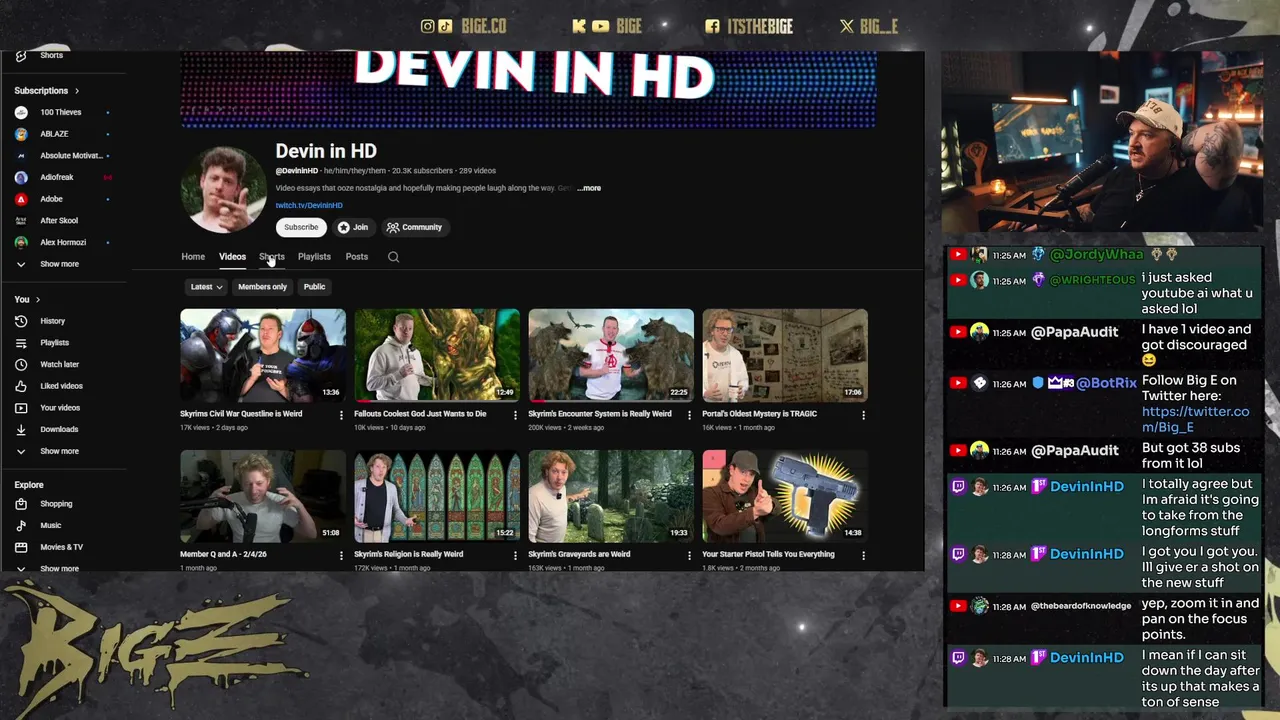1280x720 pixels.
Task: Open the Playlists sidebar icon
Action: click(21, 343)
